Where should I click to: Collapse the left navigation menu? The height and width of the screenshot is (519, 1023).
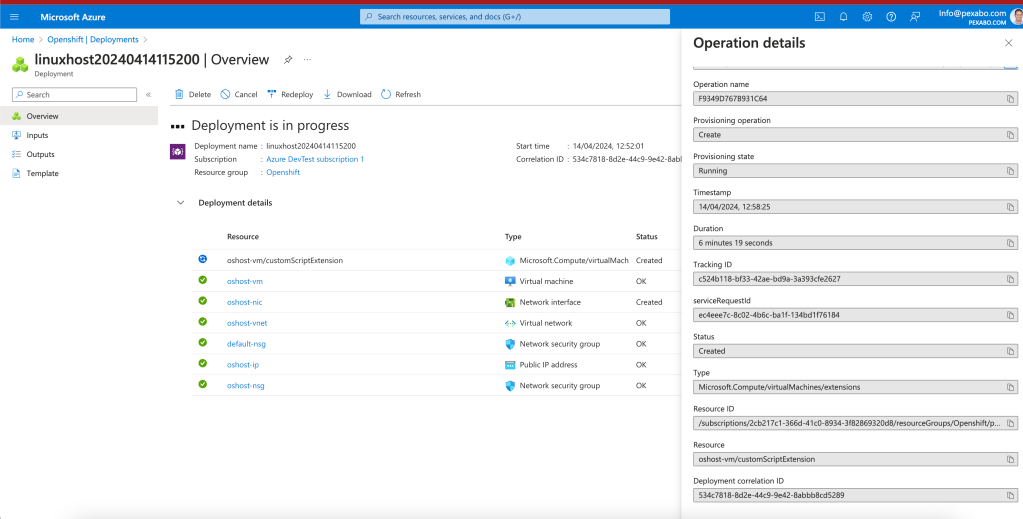click(x=148, y=95)
